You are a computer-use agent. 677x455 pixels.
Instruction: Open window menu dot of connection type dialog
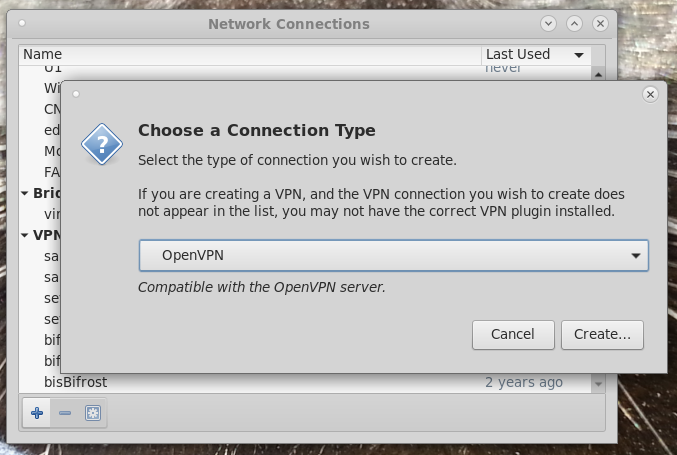[x=76, y=94]
